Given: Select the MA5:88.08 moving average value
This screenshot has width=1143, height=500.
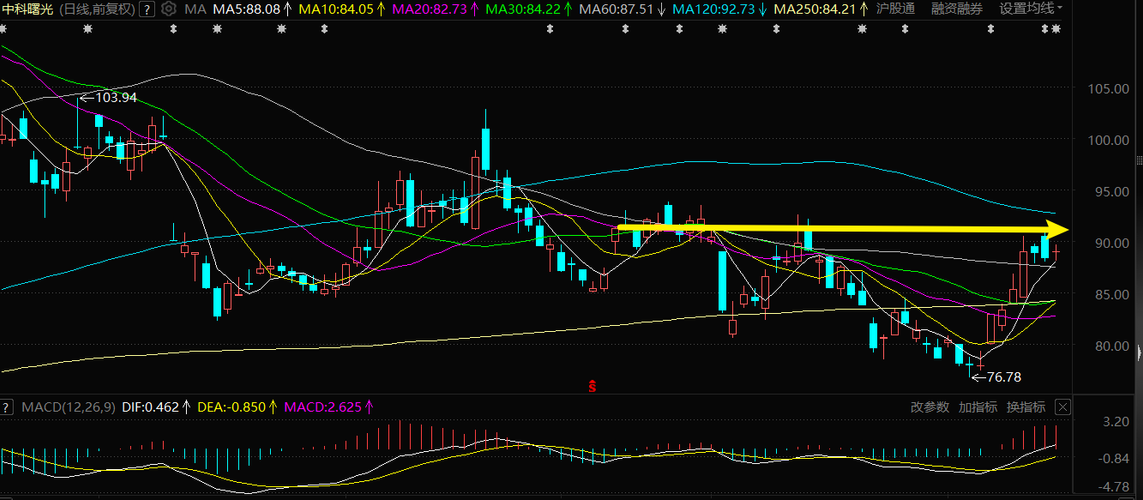Looking at the screenshot, I should pyautogui.click(x=246, y=9).
